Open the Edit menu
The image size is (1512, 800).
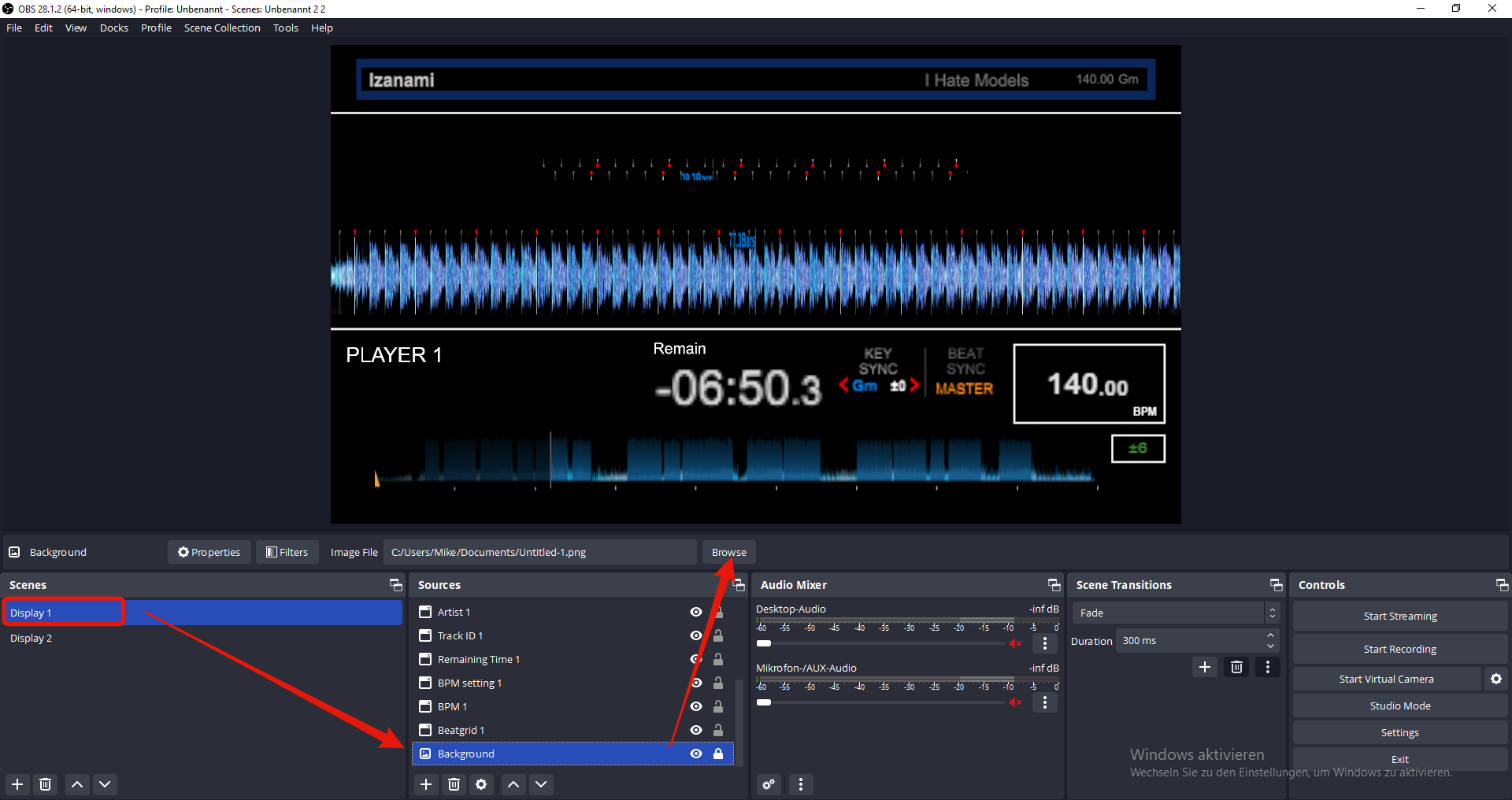[x=43, y=28]
